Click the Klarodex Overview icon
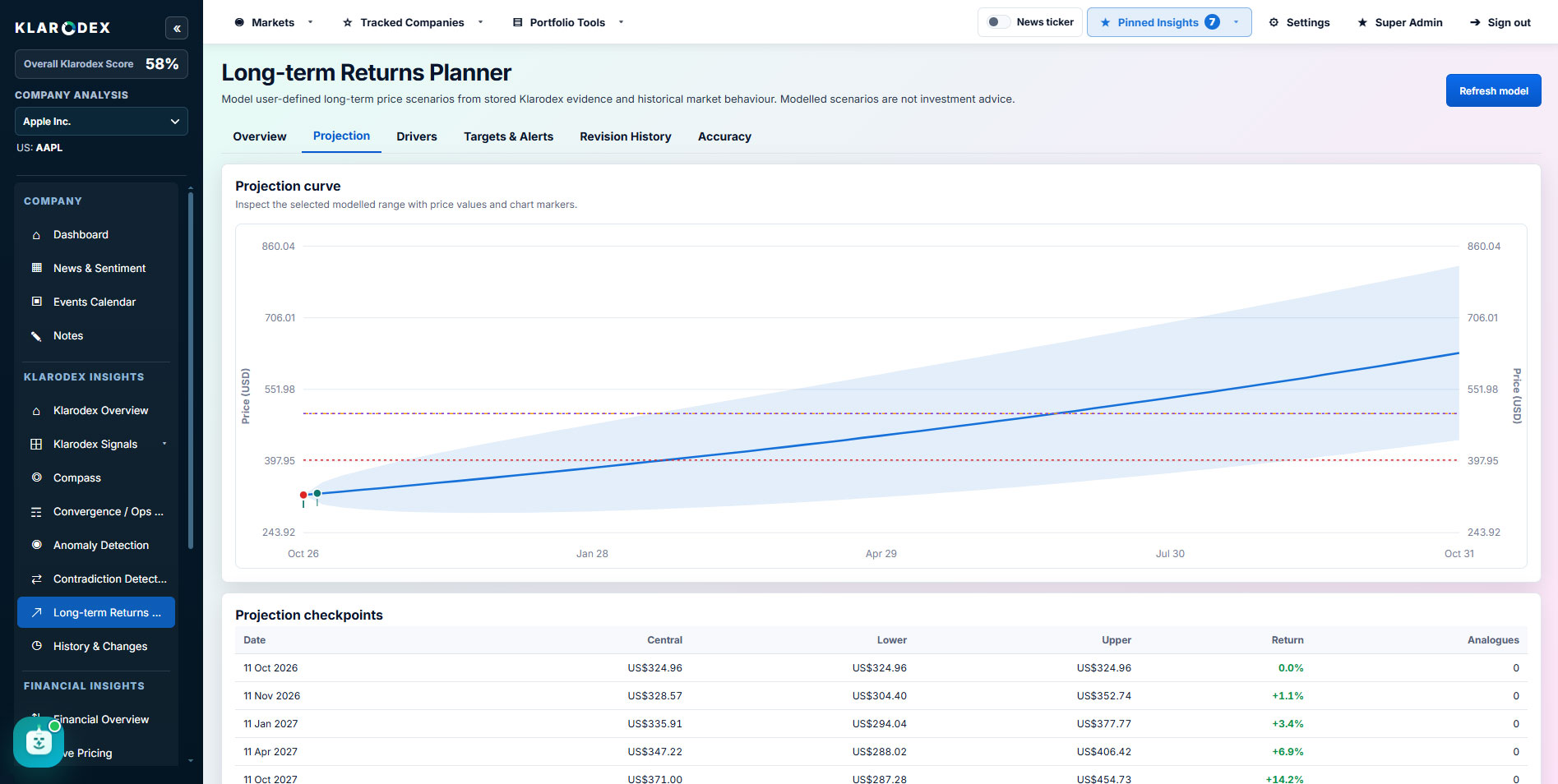Screen dimensions: 1558x784 pyautogui.click(x=36, y=411)
